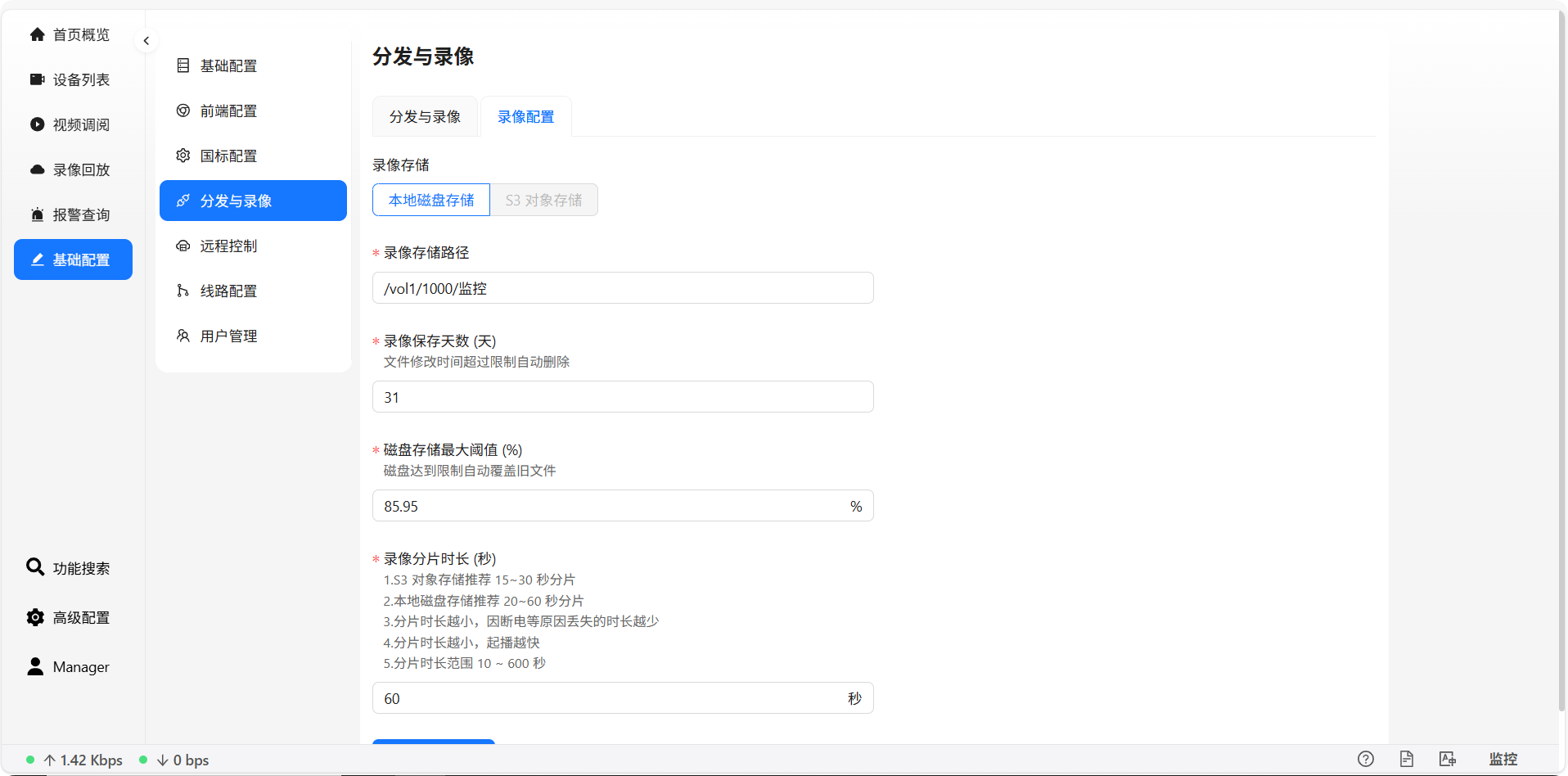Click 监控 in the status bar

coord(1504,759)
